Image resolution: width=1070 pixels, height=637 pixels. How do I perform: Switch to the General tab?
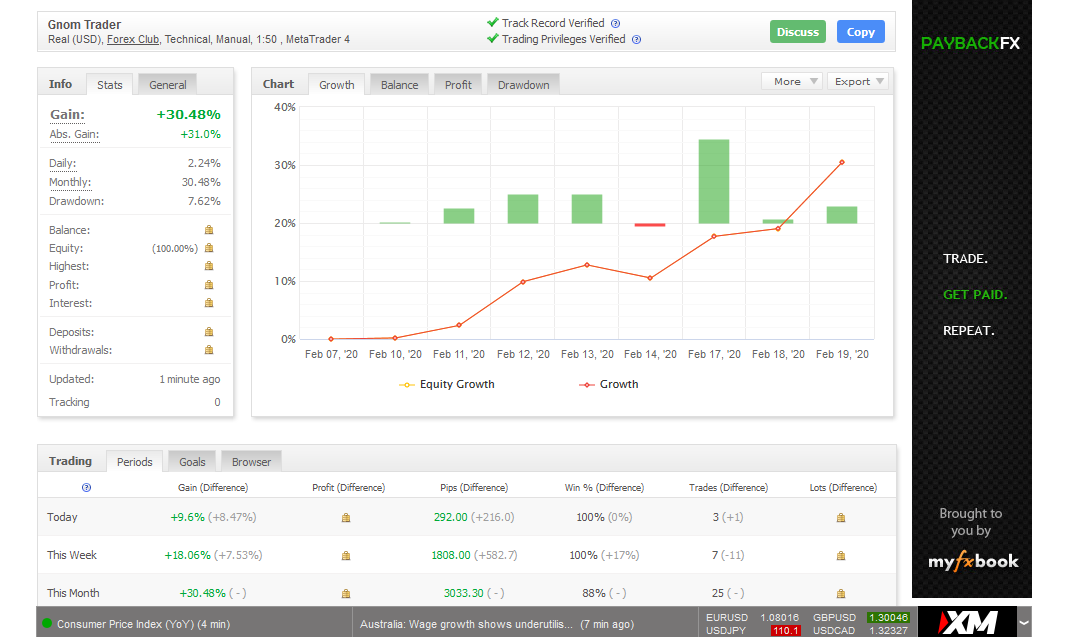click(168, 85)
